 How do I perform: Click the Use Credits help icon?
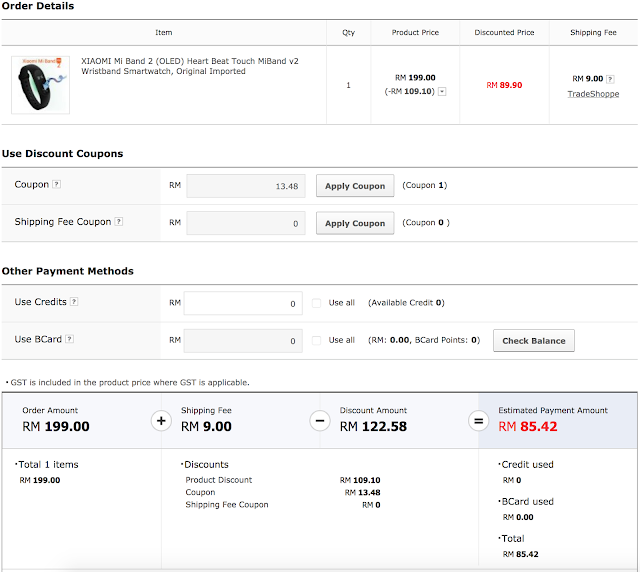coord(74,302)
